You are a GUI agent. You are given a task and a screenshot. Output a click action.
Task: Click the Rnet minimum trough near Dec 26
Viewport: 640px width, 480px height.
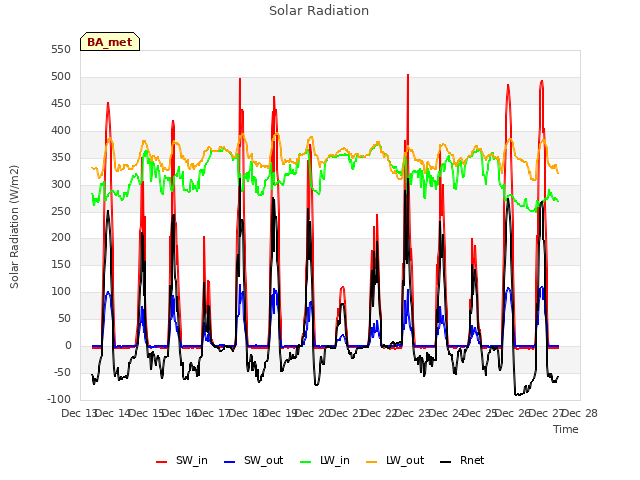coord(517,394)
